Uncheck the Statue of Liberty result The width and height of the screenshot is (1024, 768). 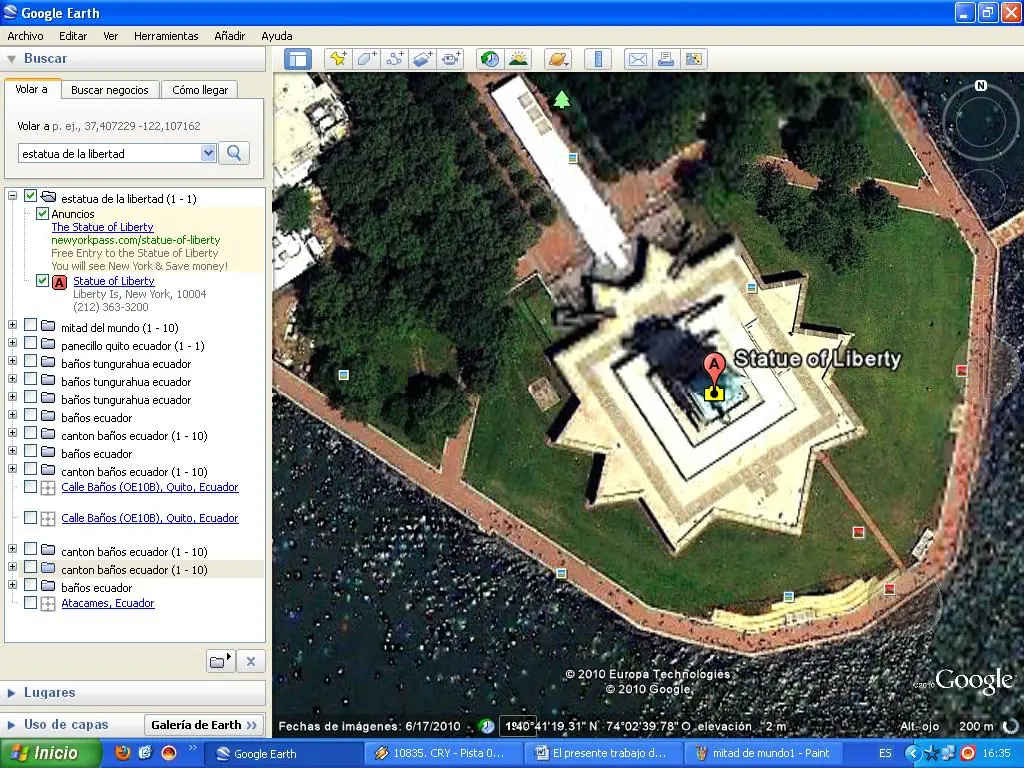42,281
